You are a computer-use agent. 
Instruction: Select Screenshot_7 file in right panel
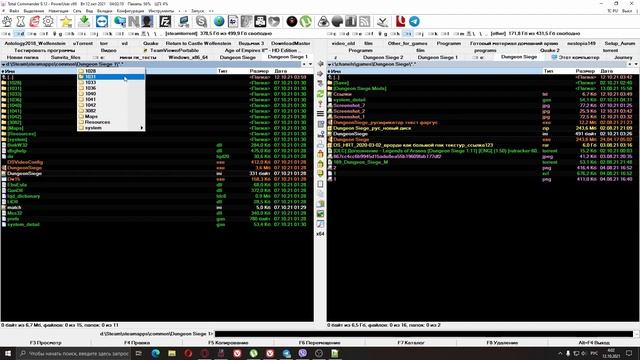[x=349, y=105]
